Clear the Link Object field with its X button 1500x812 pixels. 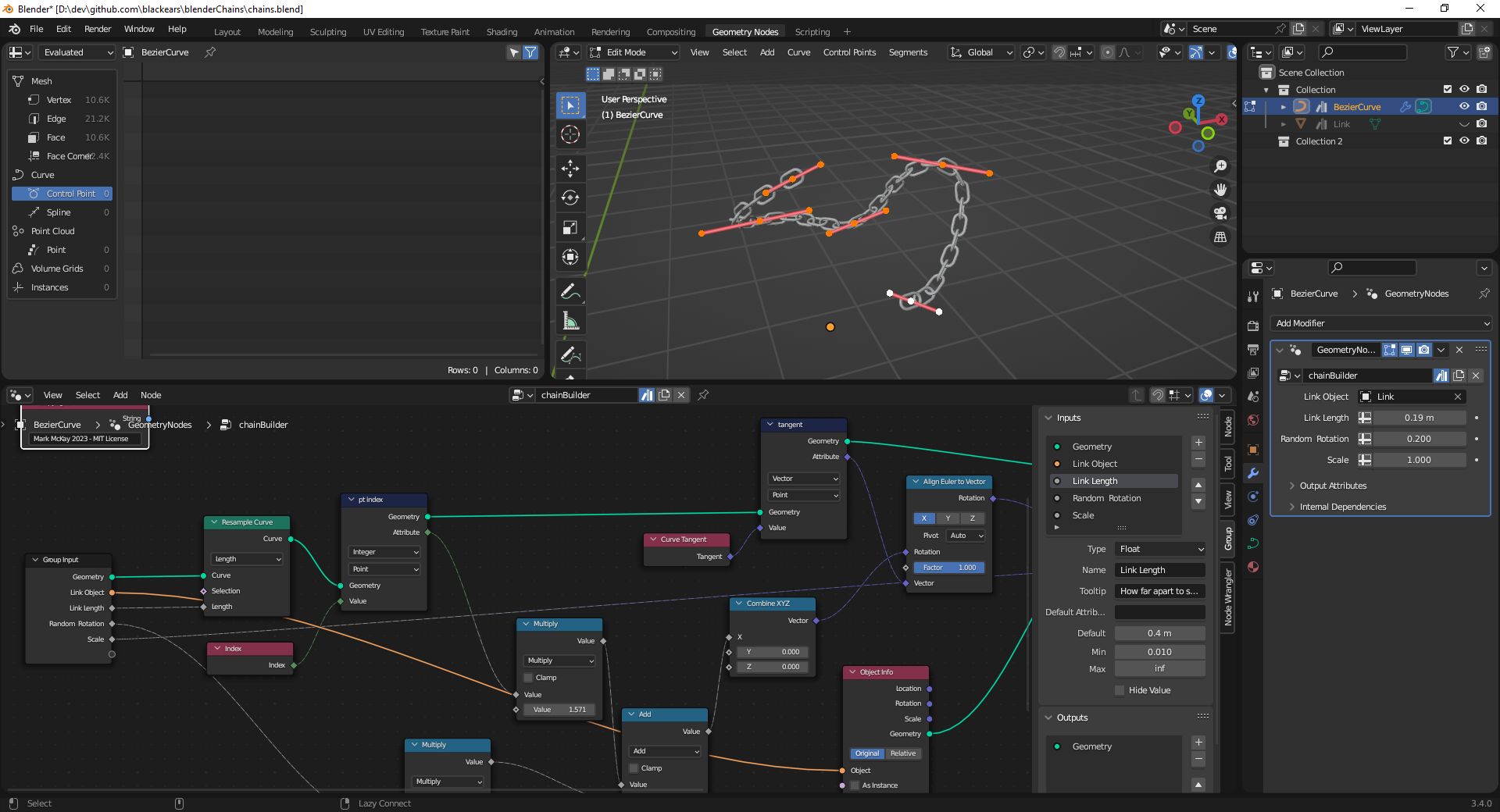click(1458, 397)
